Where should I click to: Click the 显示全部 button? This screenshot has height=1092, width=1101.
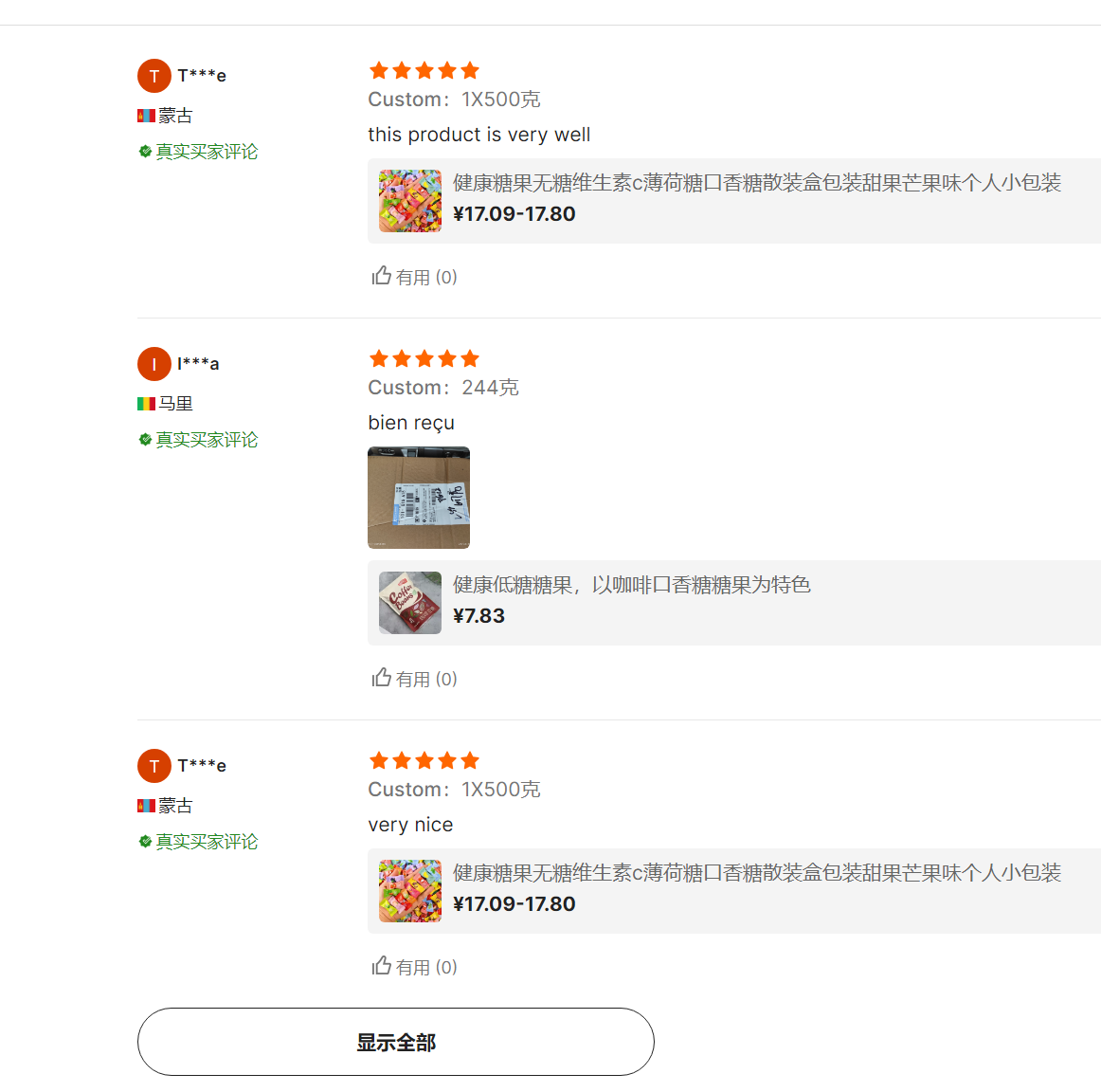(x=395, y=1042)
